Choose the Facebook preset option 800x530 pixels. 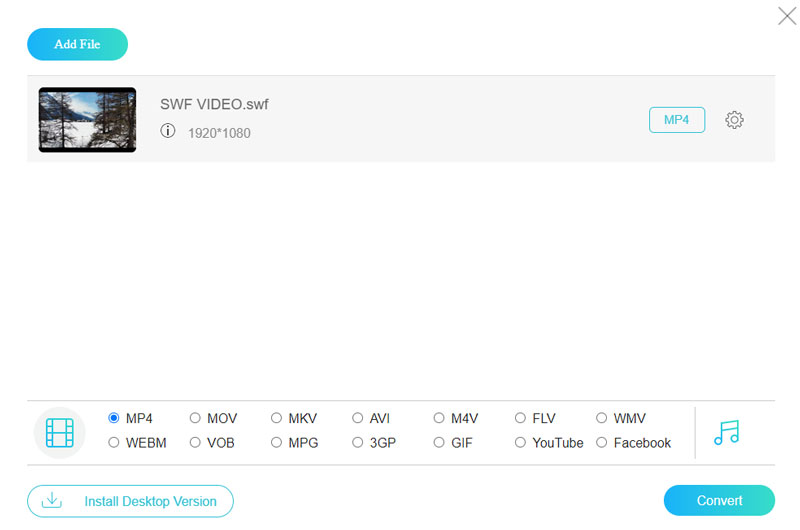pyautogui.click(x=602, y=442)
